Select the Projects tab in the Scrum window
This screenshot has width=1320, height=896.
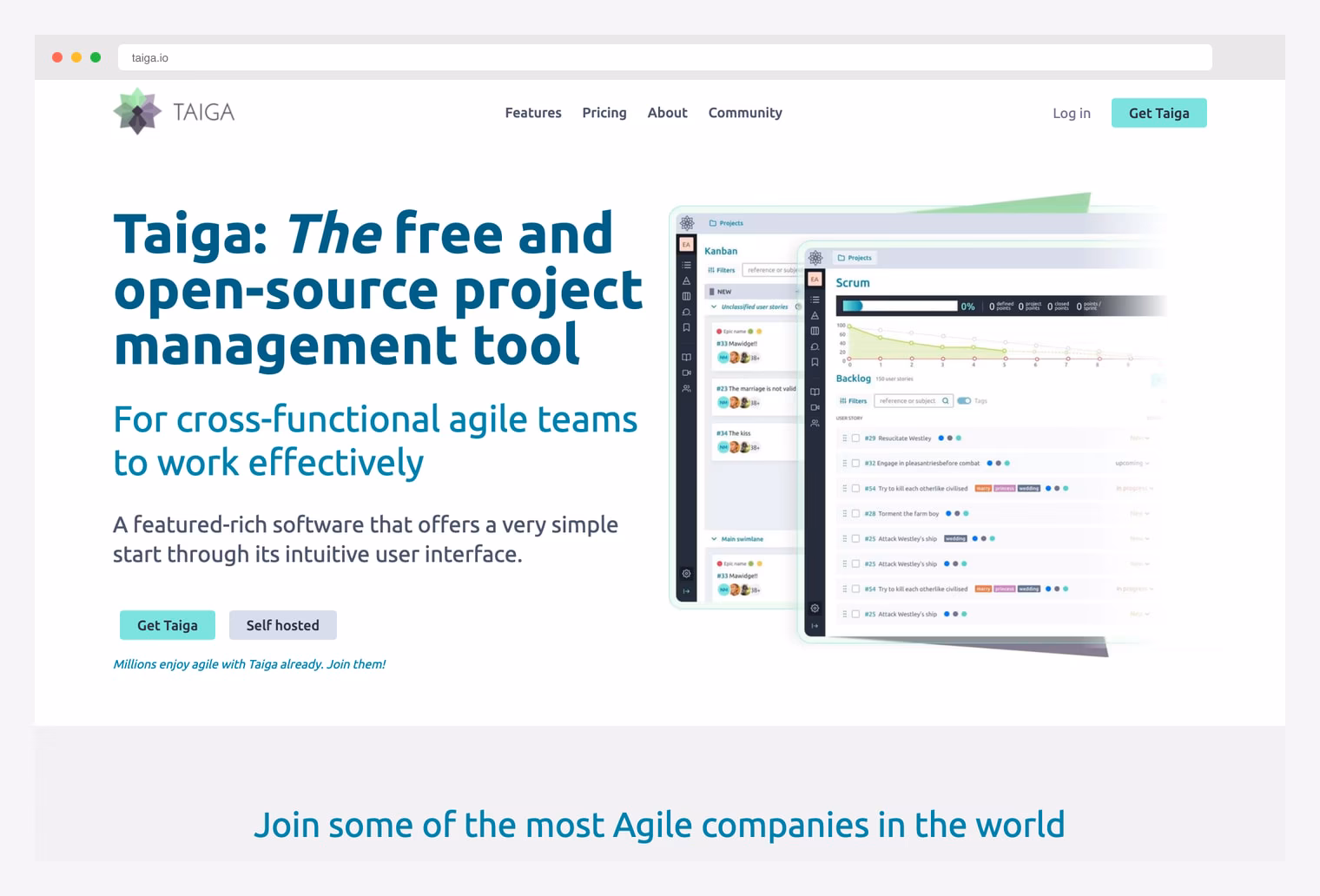click(855, 258)
